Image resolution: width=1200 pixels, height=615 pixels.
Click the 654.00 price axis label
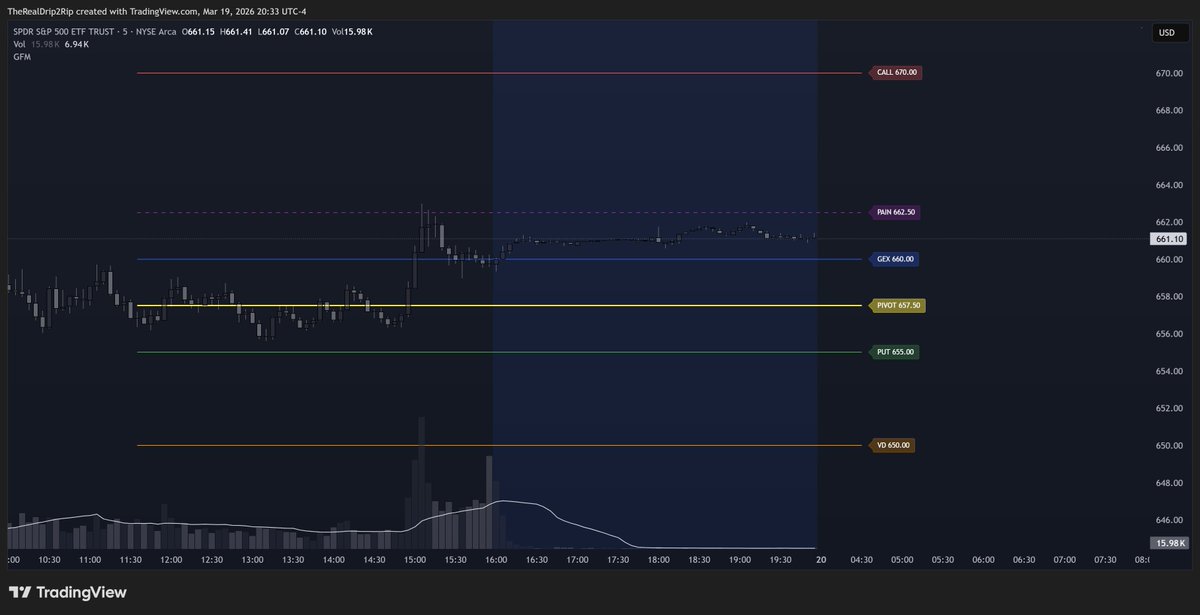click(1170, 371)
